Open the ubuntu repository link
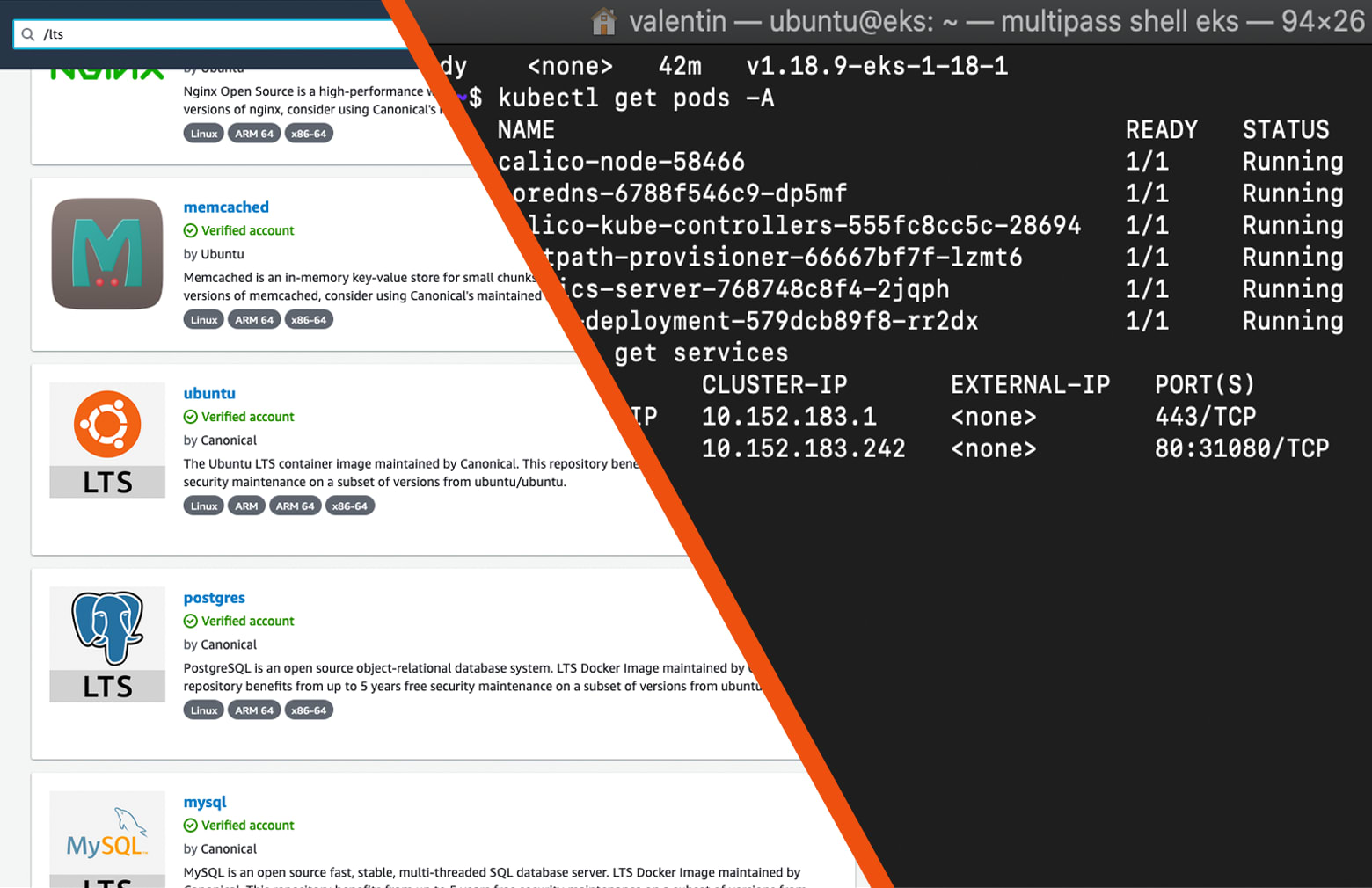This screenshot has height=888, width=1372. click(x=209, y=393)
